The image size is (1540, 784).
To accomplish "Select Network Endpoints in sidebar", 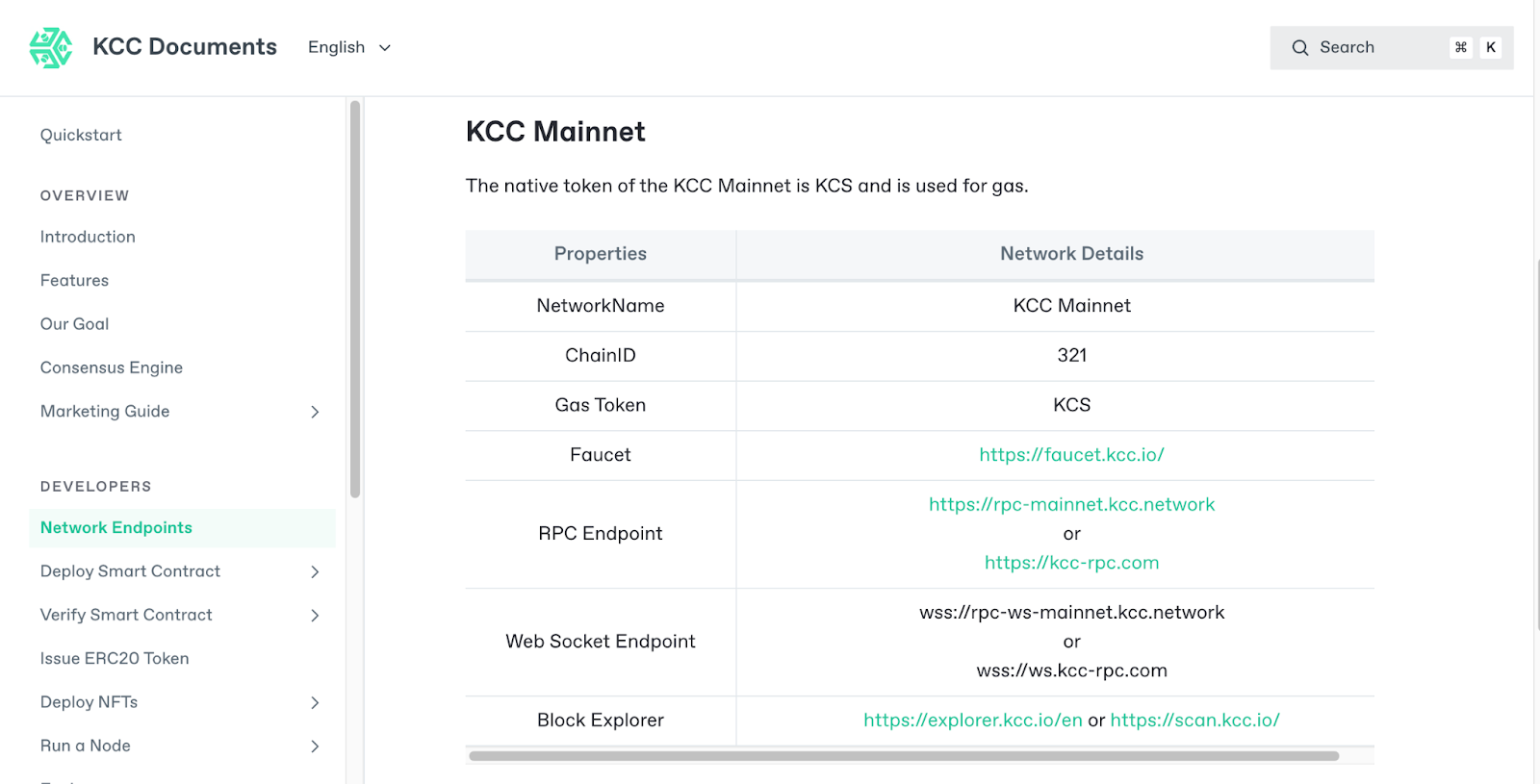I will 183,528.
